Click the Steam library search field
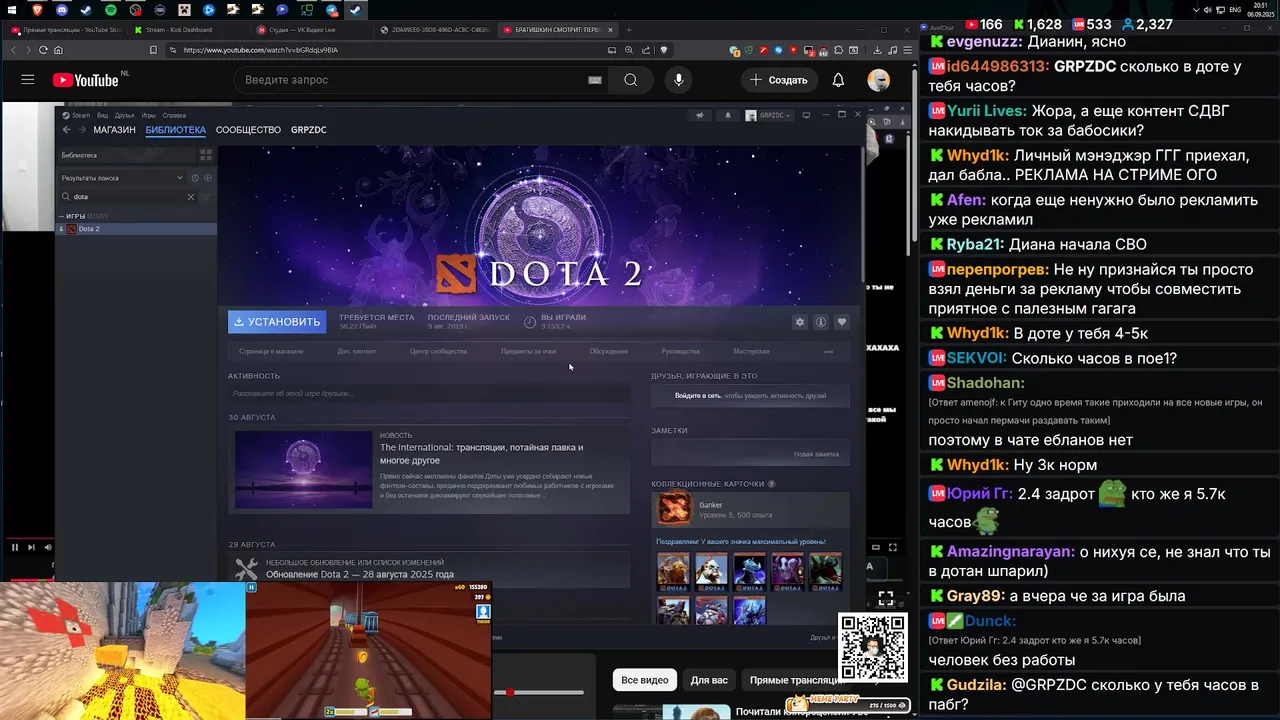This screenshot has width=1280, height=720. tap(127, 197)
